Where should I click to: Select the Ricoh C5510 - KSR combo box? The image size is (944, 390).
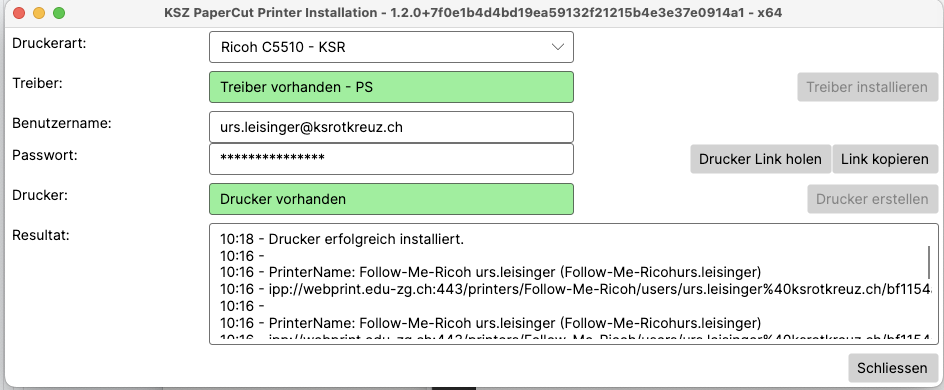391,47
